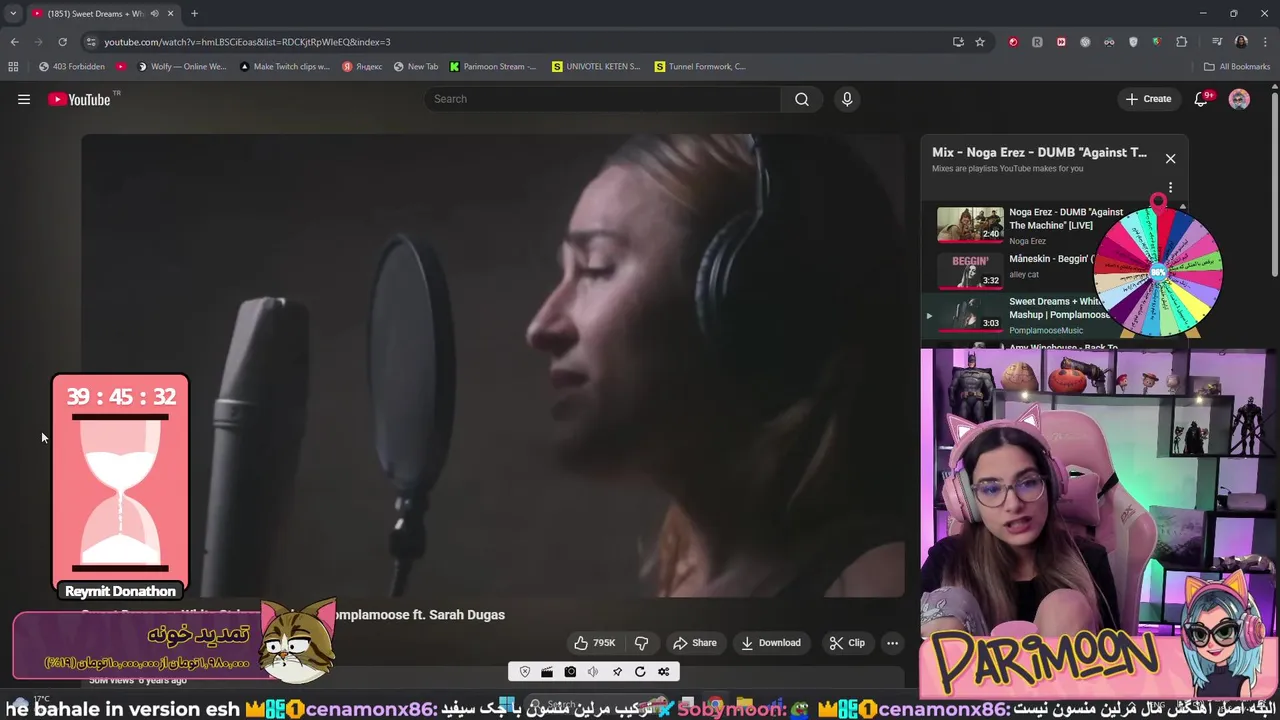Like the video with 795K likes
Viewport: 1280px width, 720px height.
point(595,643)
